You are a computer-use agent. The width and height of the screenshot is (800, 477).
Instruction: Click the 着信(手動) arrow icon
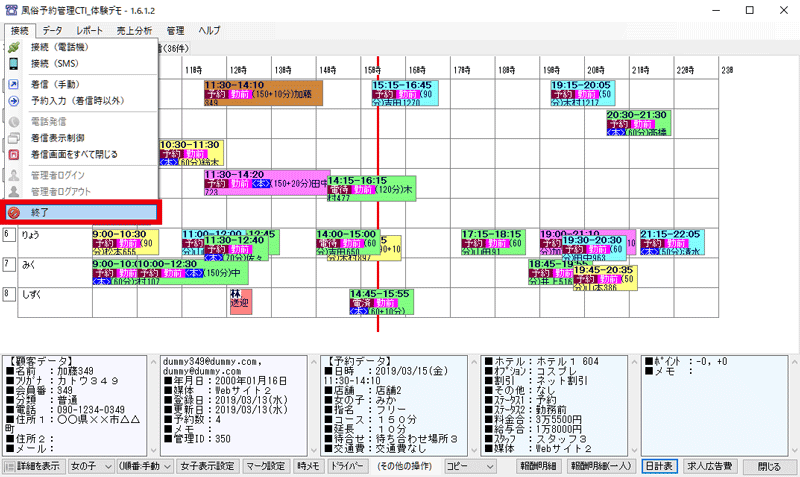(x=14, y=85)
